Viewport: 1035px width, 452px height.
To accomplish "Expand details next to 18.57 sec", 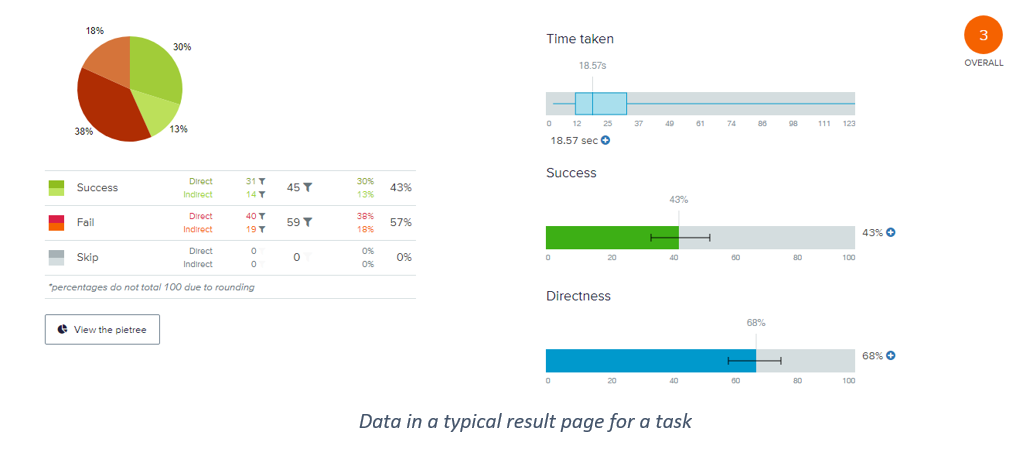I will pos(605,140).
